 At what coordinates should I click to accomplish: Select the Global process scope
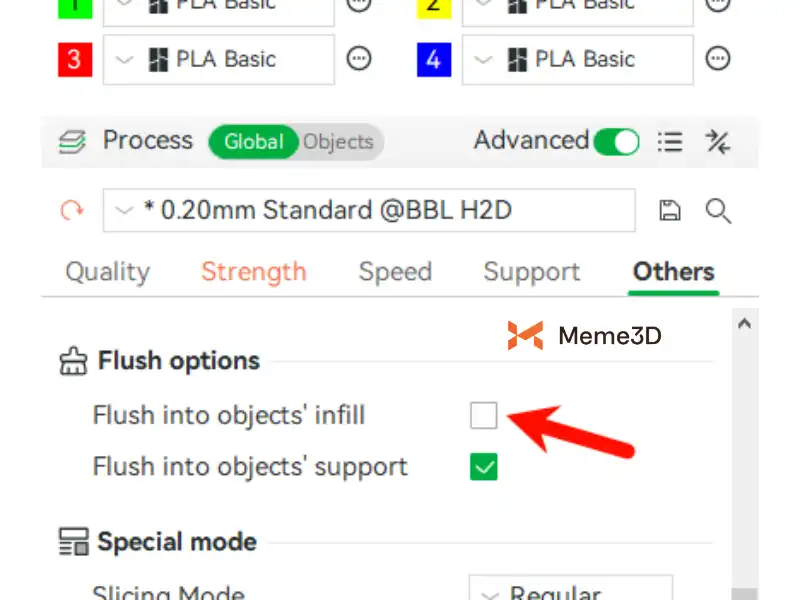(x=253, y=142)
